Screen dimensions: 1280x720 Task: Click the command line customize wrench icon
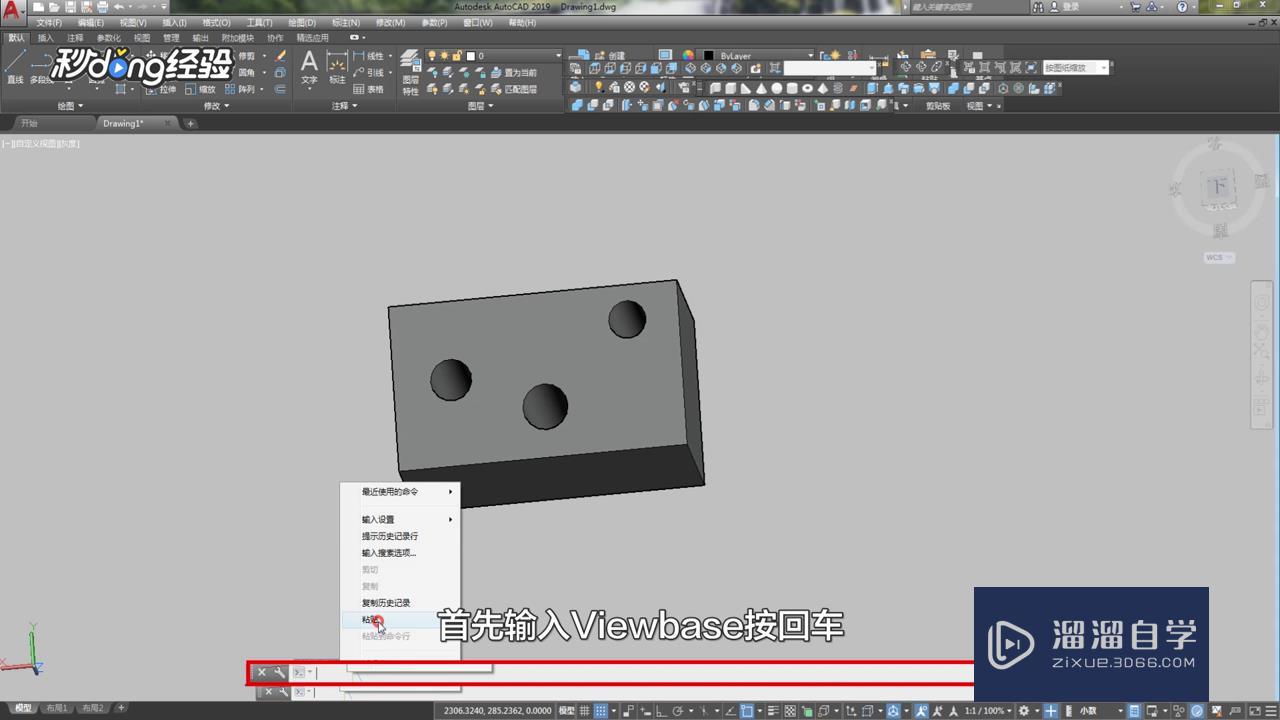click(x=280, y=673)
